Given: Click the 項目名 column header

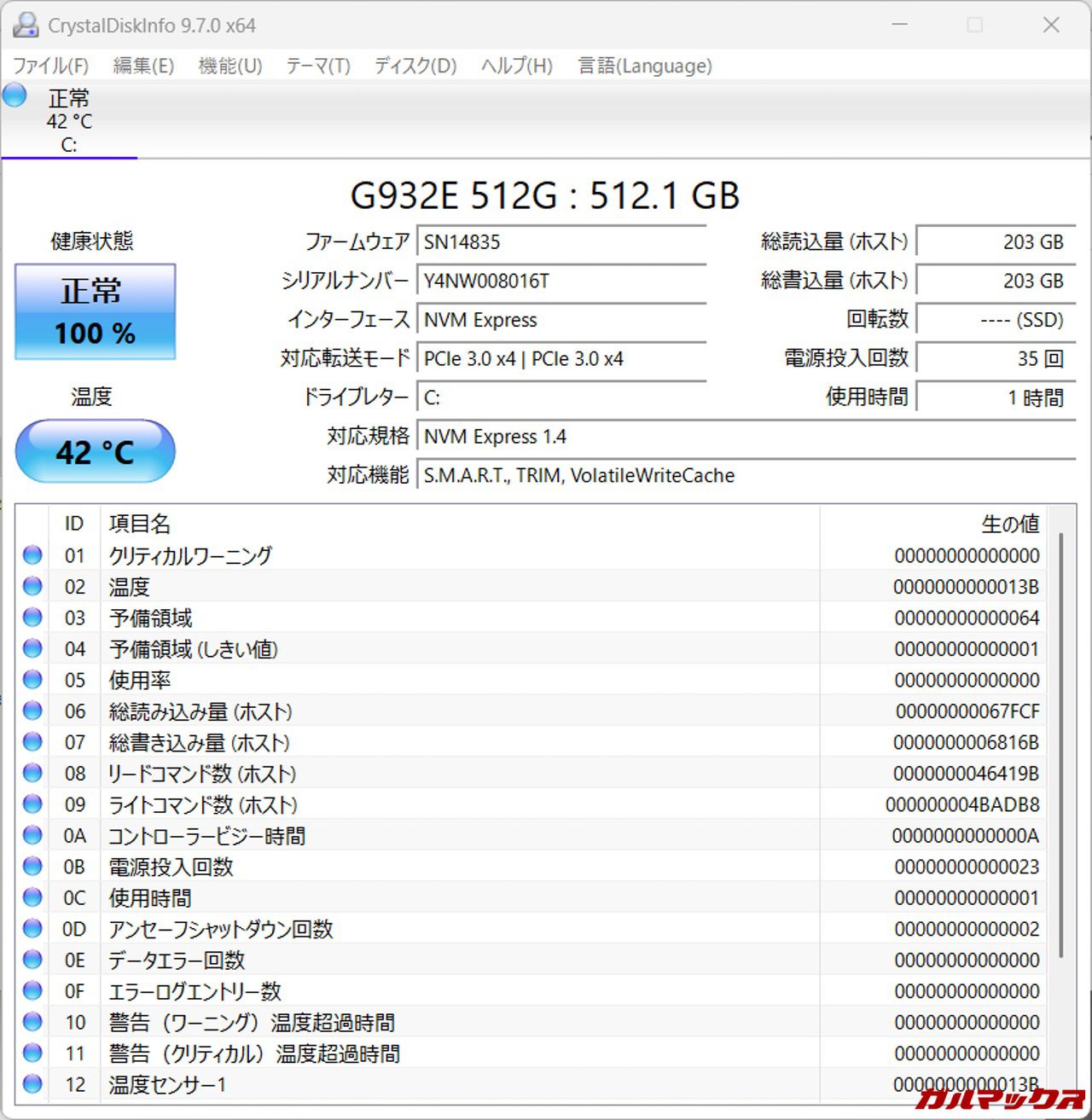Looking at the screenshot, I should 140,524.
